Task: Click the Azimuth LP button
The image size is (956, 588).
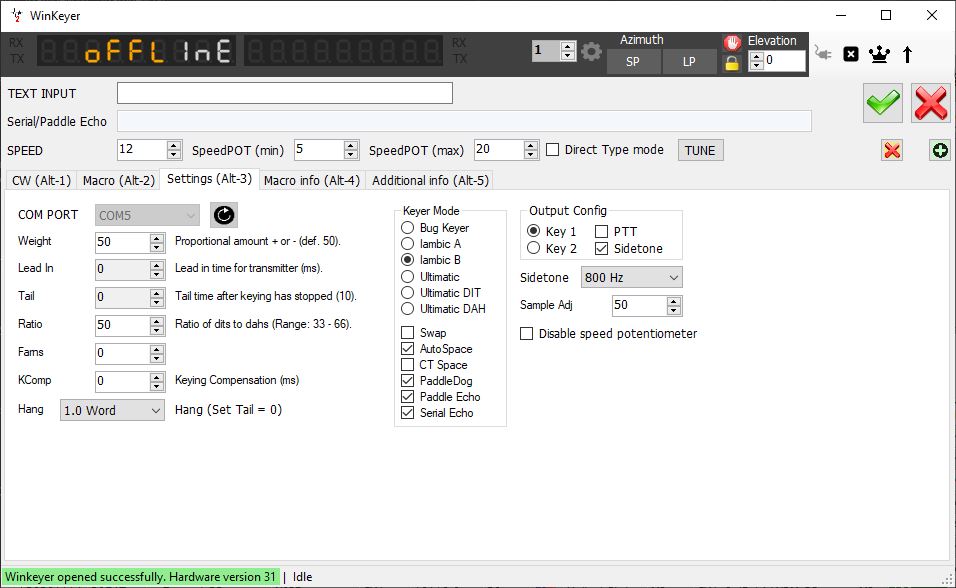Action: (689, 62)
